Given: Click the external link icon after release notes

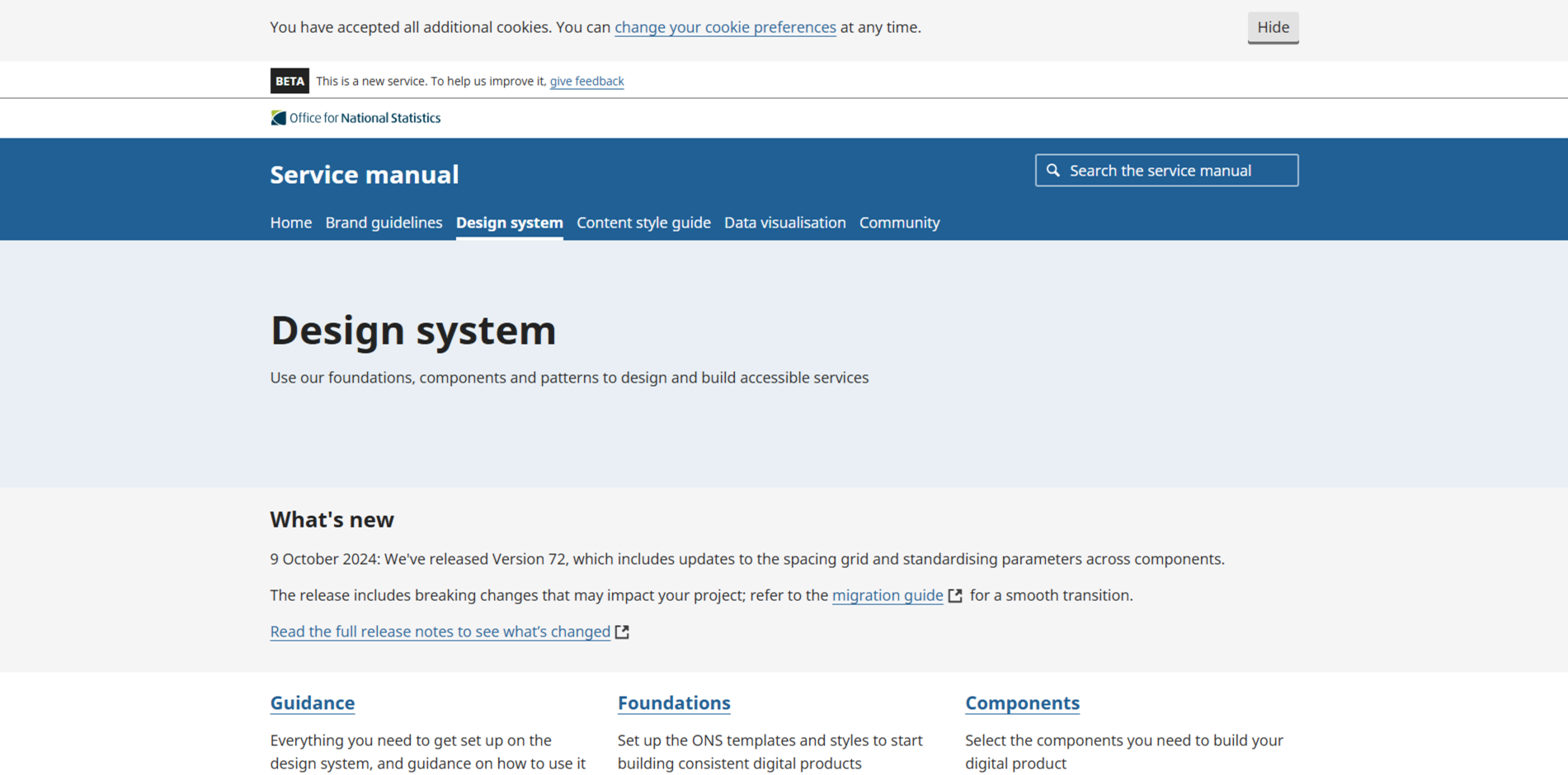Looking at the screenshot, I should (622, 632).
